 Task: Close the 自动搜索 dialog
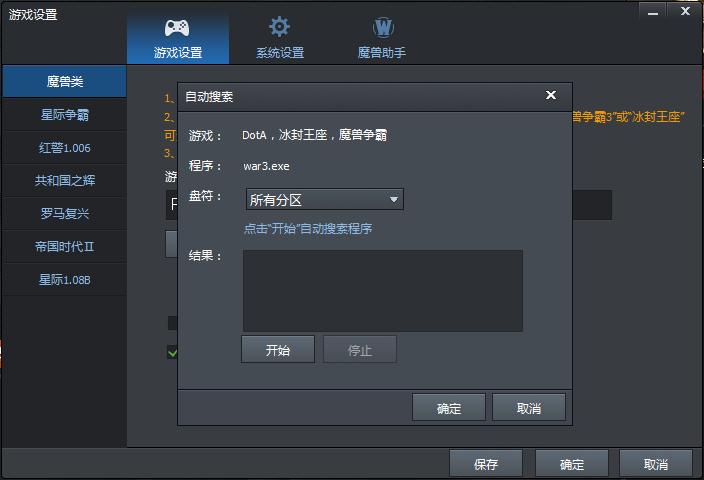tap(551, 95)
